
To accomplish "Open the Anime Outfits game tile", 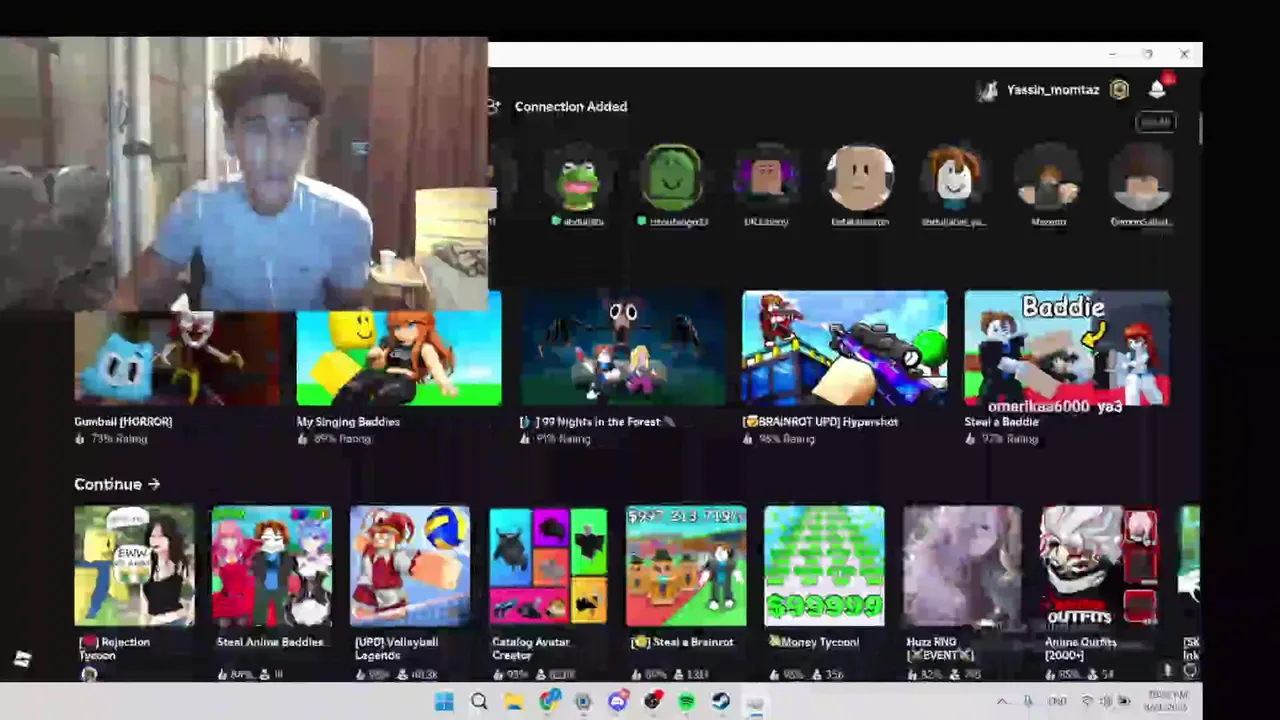I will (x=1100, y=566).
